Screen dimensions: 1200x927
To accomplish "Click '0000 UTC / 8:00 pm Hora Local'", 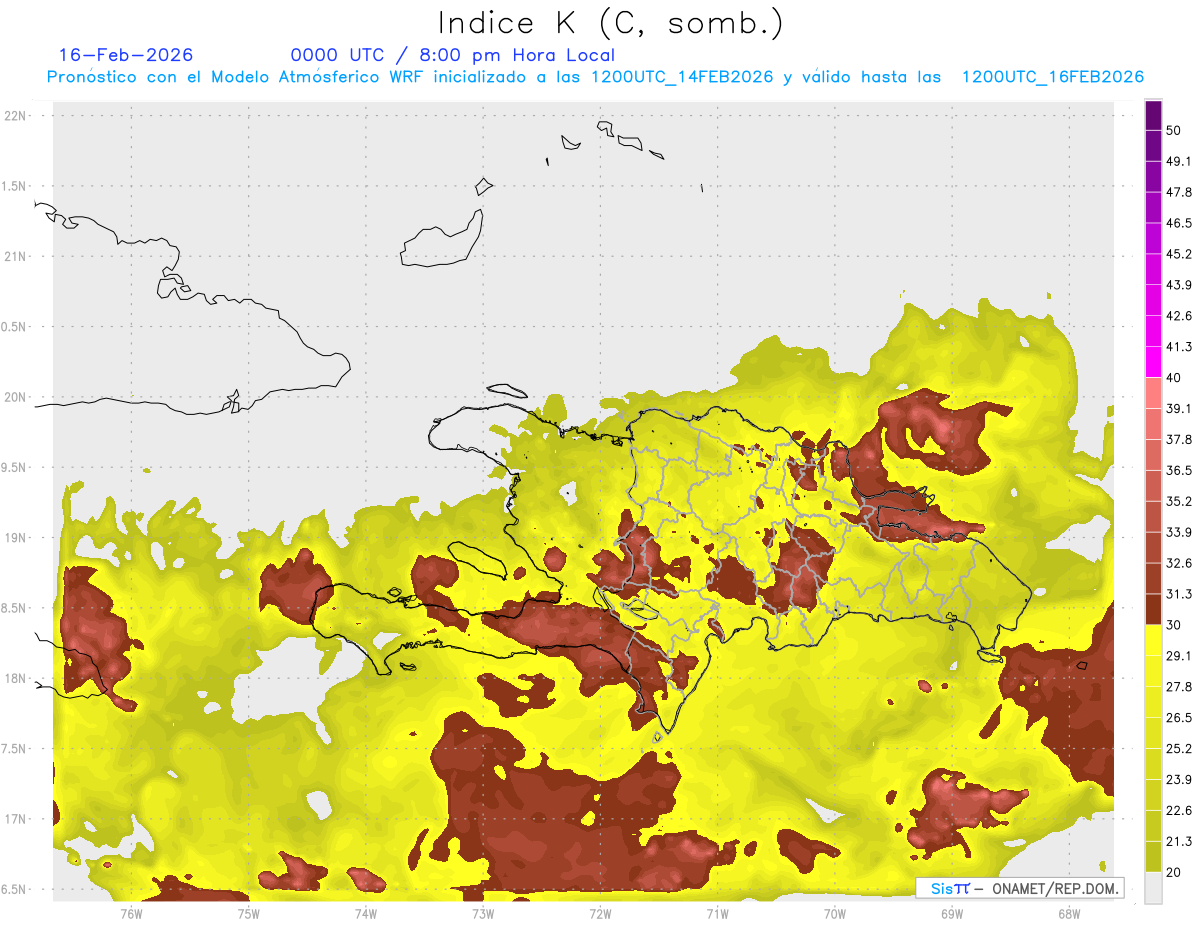I will (x=453, y=55).
